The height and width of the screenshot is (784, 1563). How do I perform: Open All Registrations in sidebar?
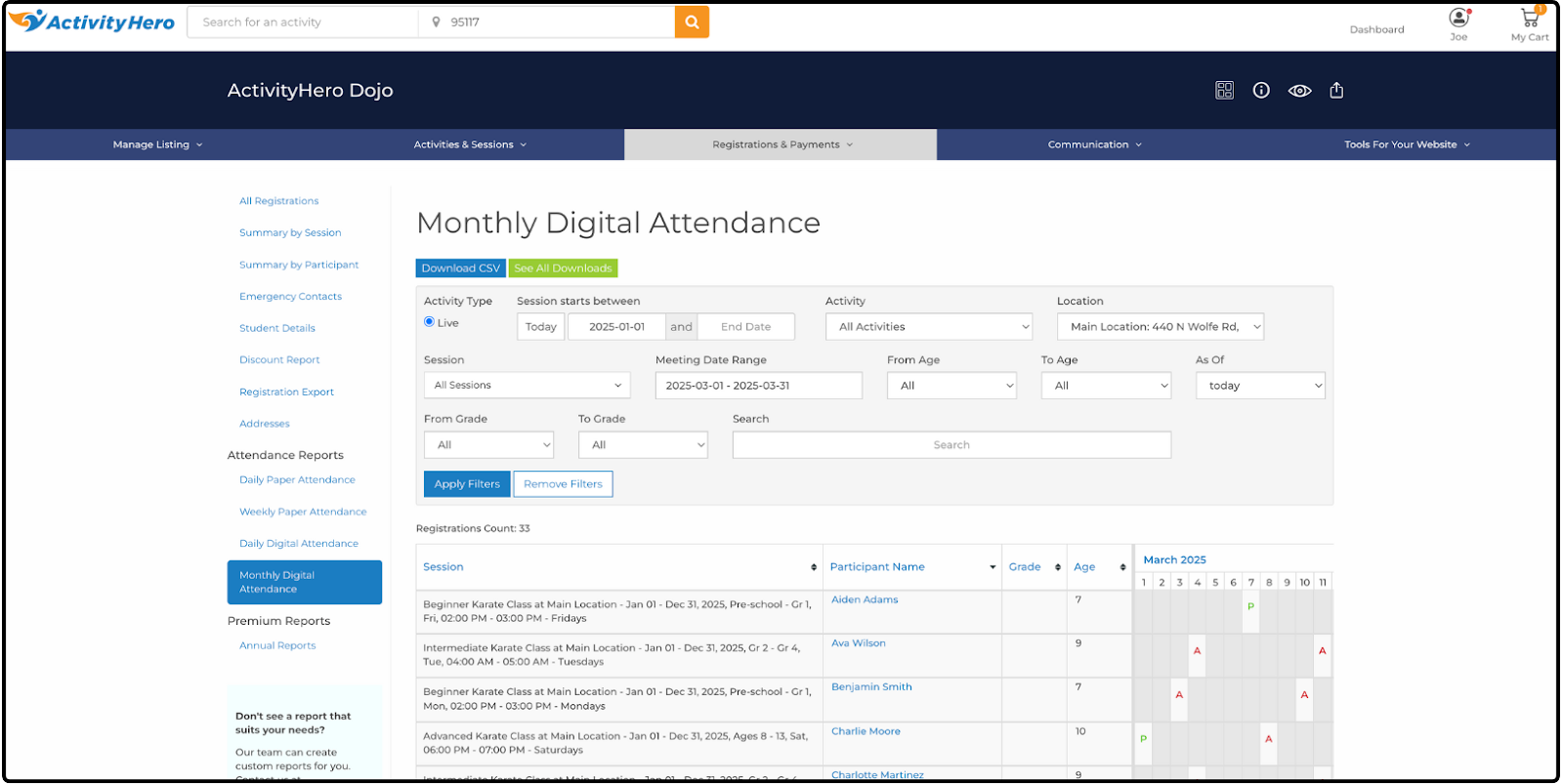[278, 201]
